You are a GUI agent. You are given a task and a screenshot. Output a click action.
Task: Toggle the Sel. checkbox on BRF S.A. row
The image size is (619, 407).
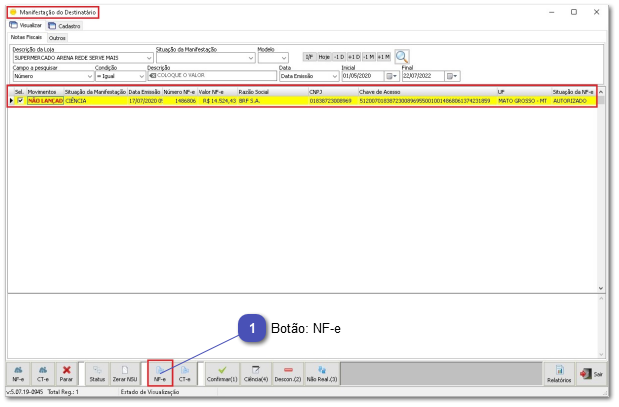point(21,101)
